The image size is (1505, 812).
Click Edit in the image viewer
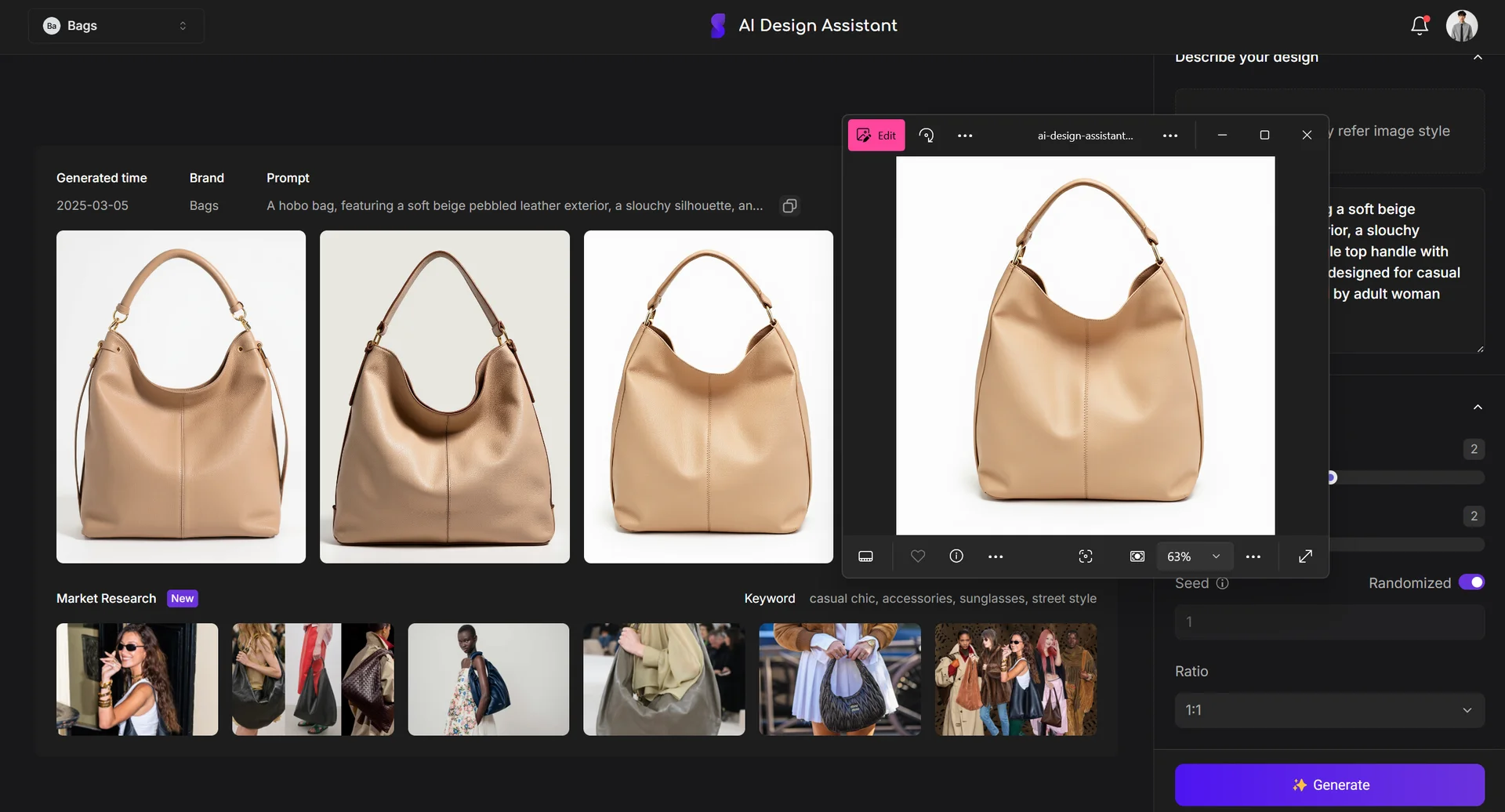coord(876,135)
